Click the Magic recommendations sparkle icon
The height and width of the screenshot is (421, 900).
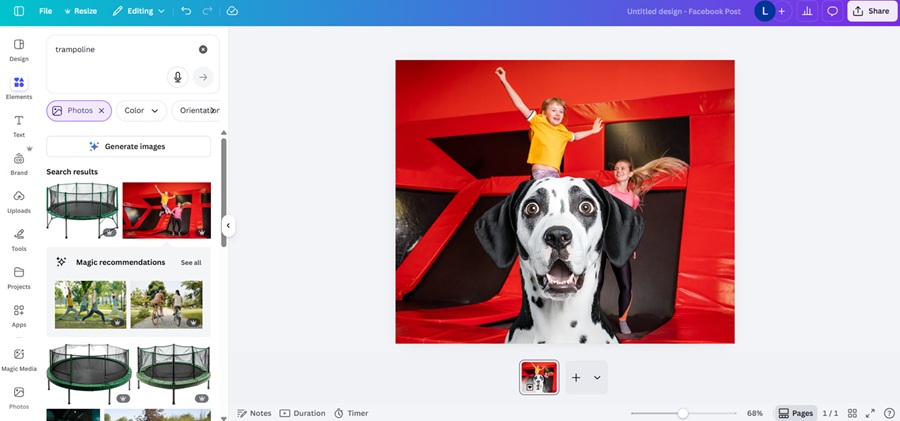[x=60, y=262]
